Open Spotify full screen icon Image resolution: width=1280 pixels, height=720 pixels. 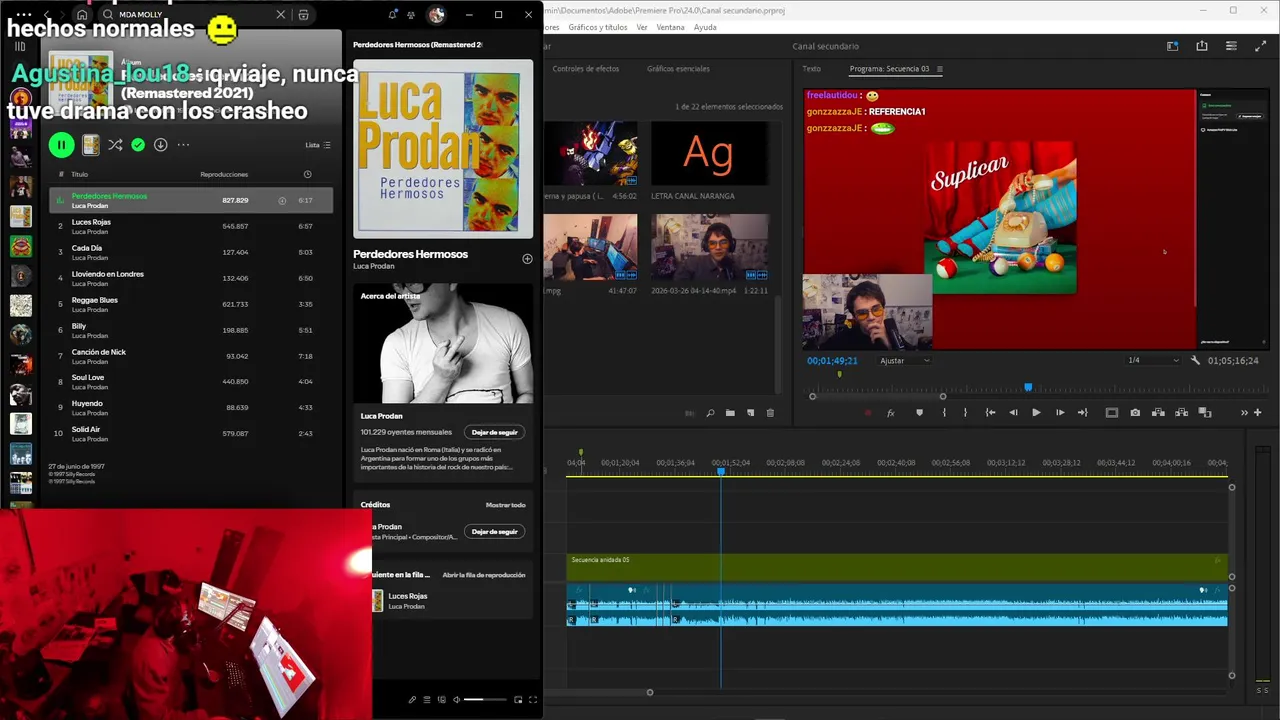[533, 700]
